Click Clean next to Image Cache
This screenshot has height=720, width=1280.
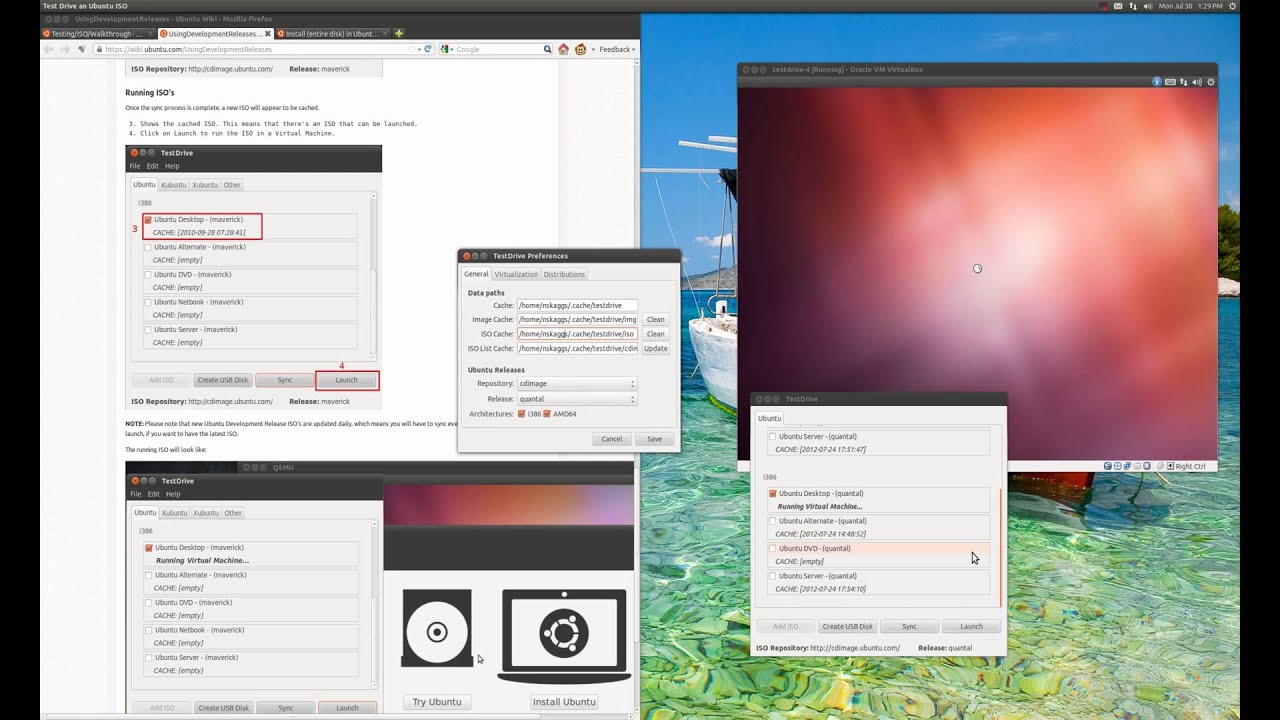point(655,320)
